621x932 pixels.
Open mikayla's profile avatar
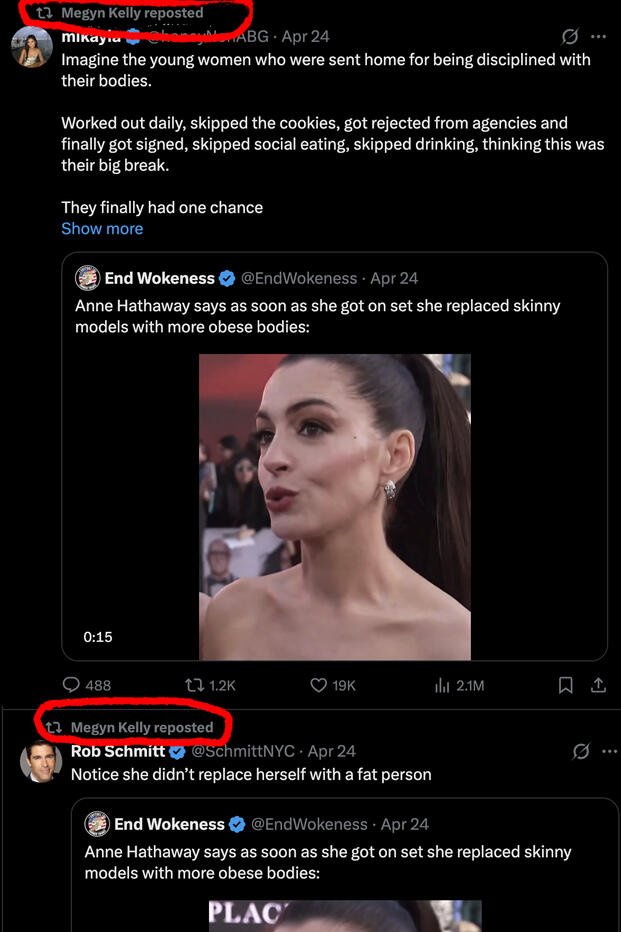(x=32, y=48)
